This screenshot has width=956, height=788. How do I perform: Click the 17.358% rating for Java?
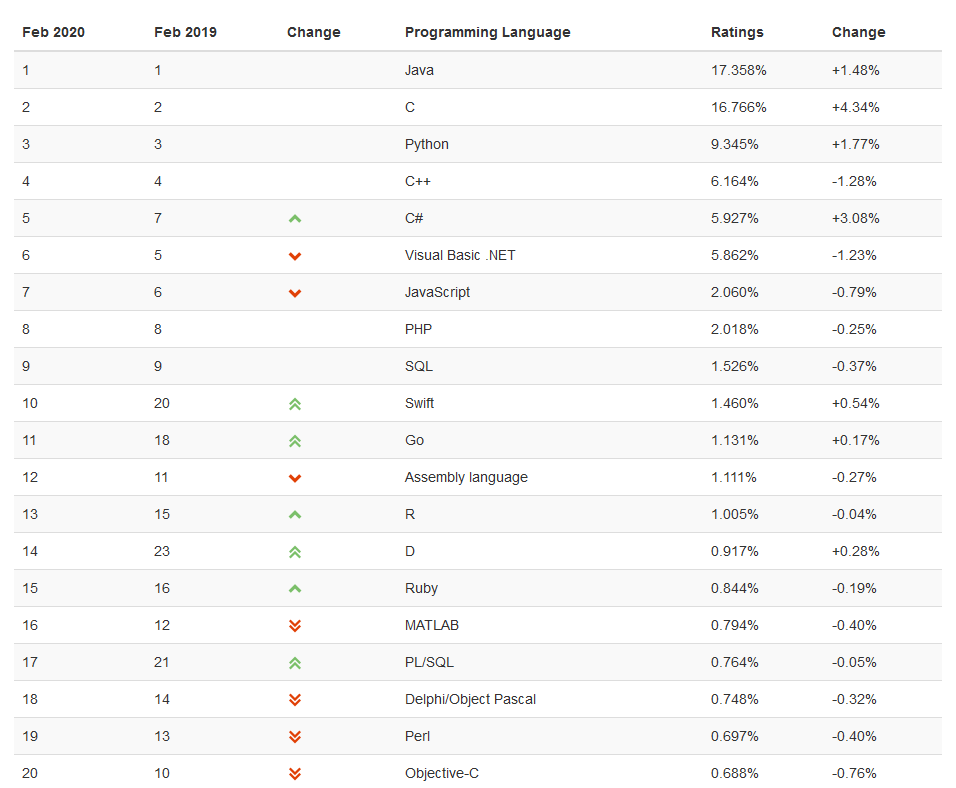click(x=738, y=70)
